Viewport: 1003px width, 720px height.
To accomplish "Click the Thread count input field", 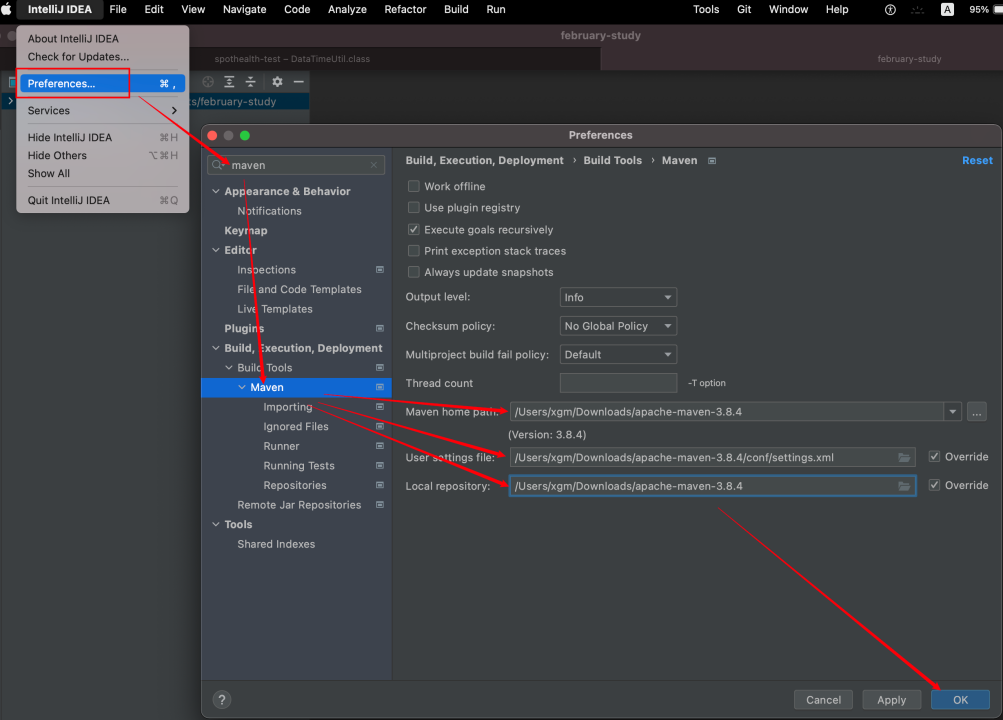I will (618, 383).
